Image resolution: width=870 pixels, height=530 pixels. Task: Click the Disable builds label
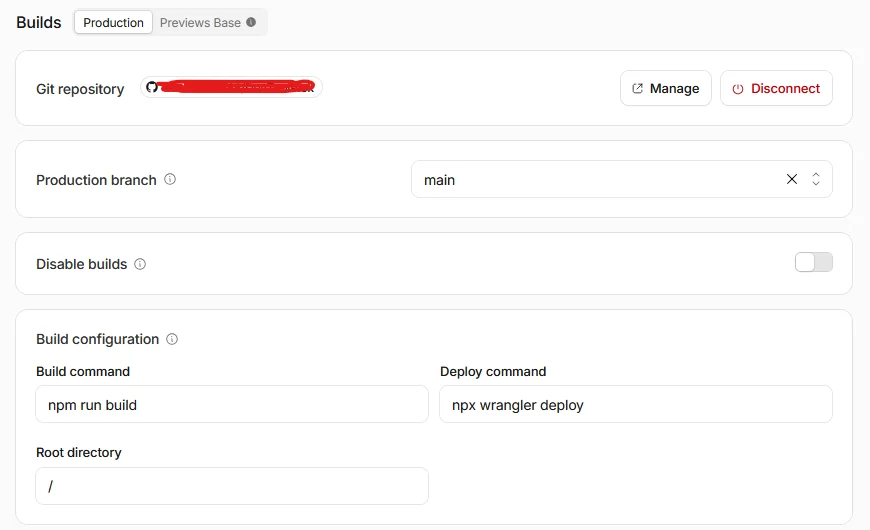pos(82,264)
